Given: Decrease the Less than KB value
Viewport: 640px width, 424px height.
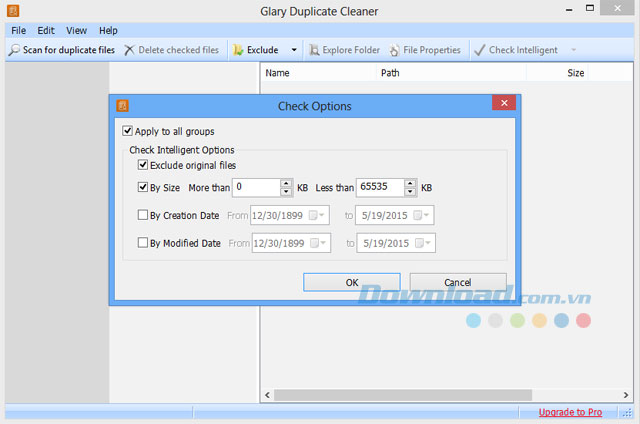Looking at the screenshot, I should click(x=410, y=192).
